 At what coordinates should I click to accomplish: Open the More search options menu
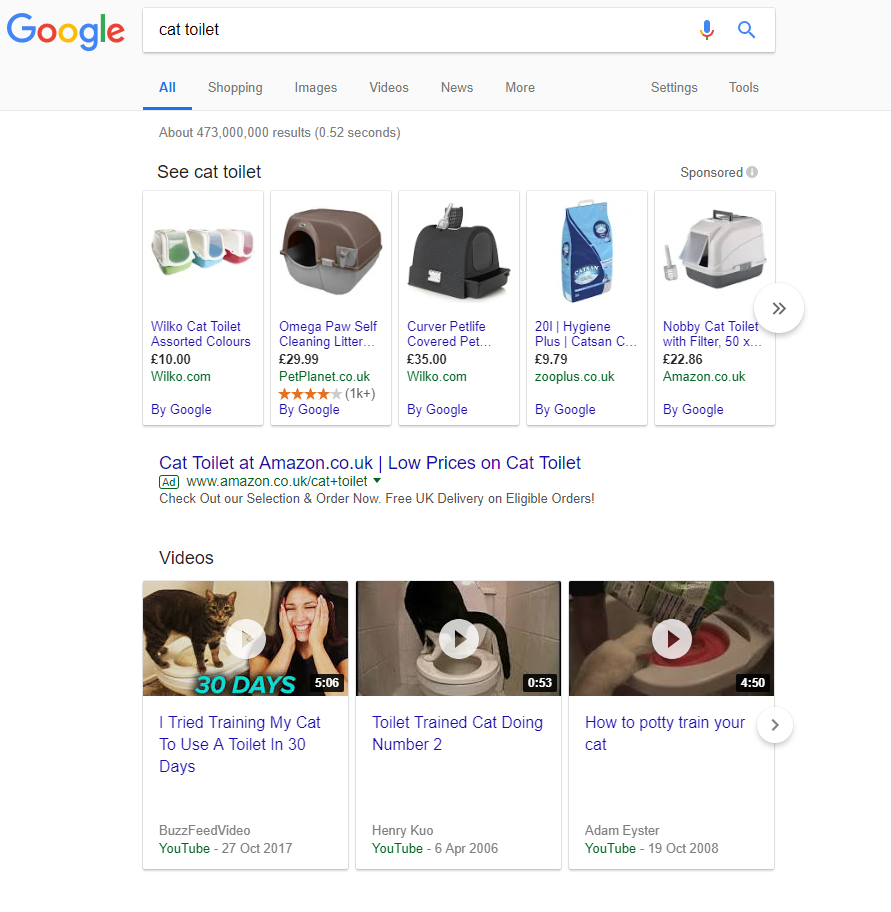click(519, 87)
